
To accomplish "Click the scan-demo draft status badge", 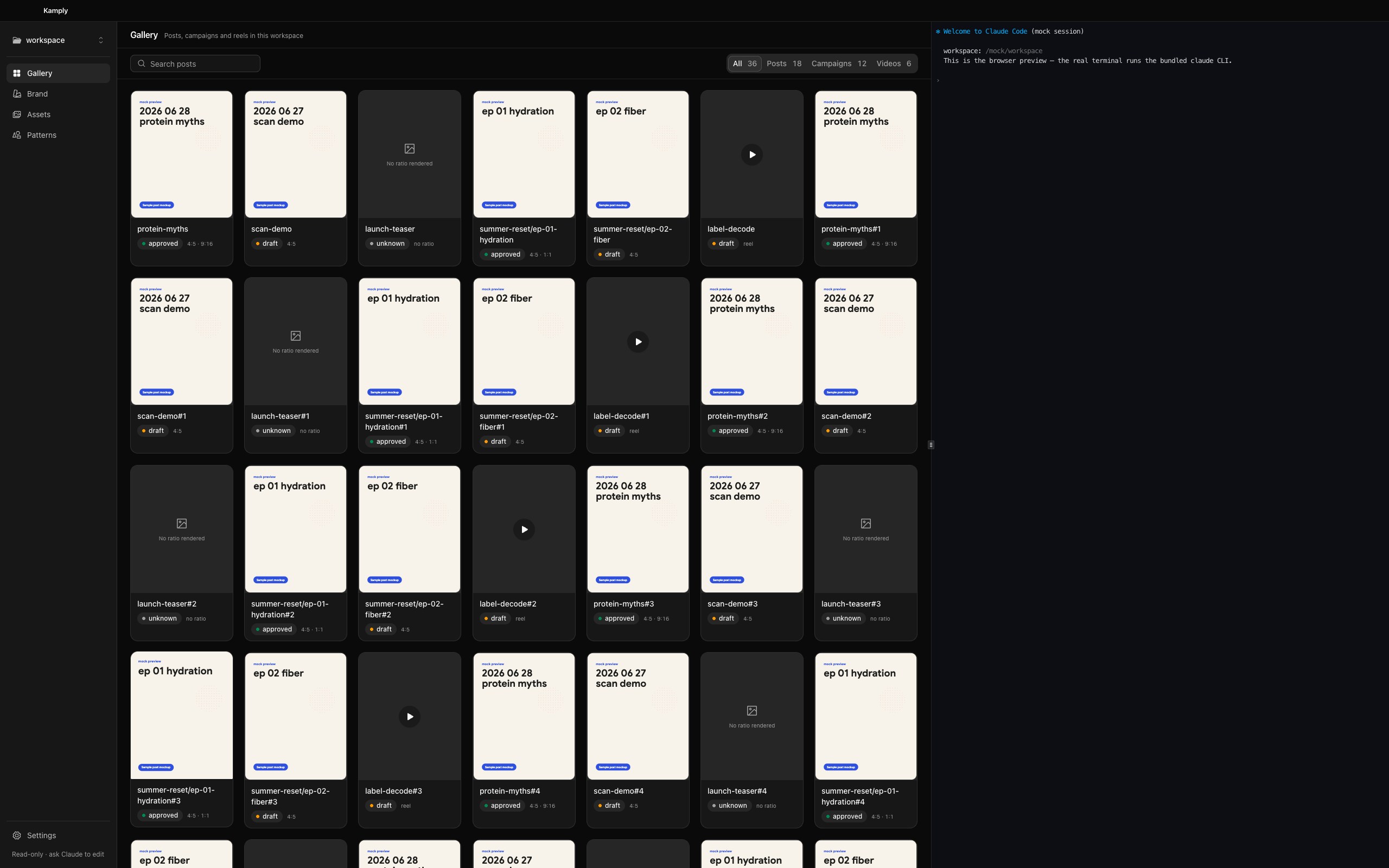I will pos(266,244).
